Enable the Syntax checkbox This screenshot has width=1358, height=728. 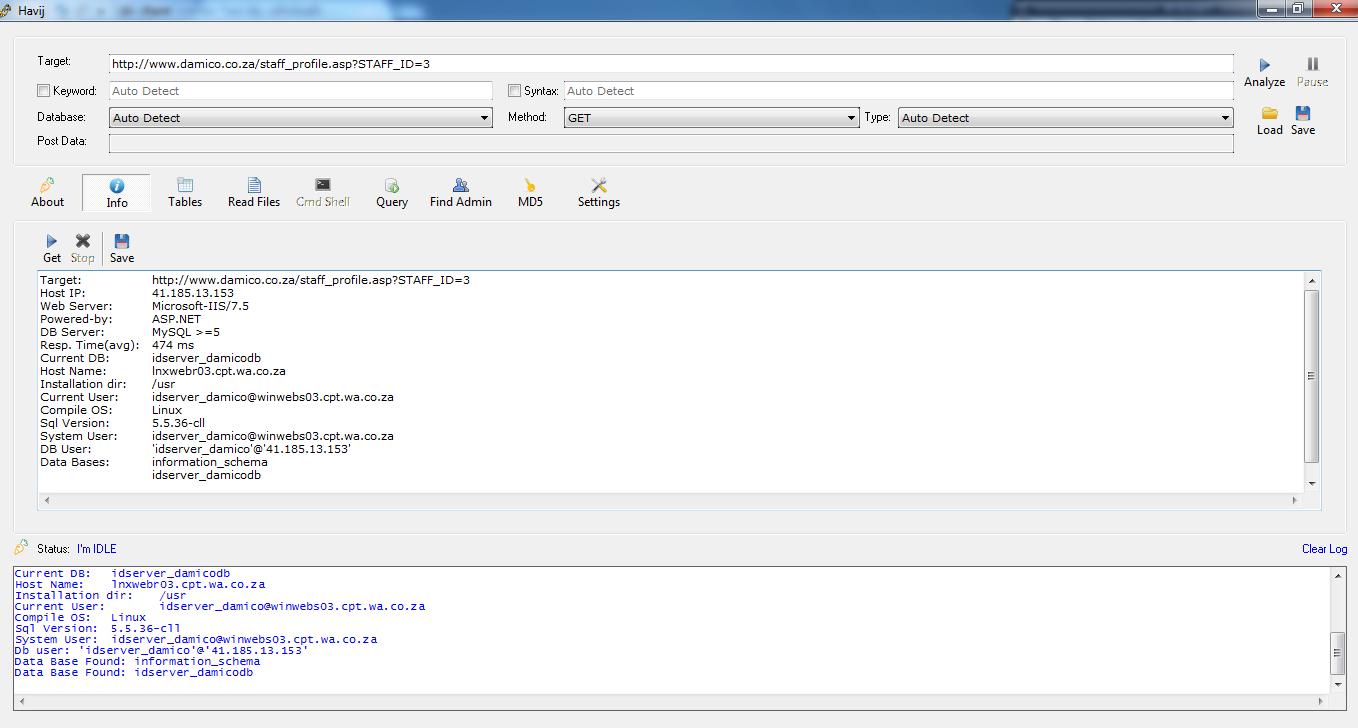[x=515, y=91]
